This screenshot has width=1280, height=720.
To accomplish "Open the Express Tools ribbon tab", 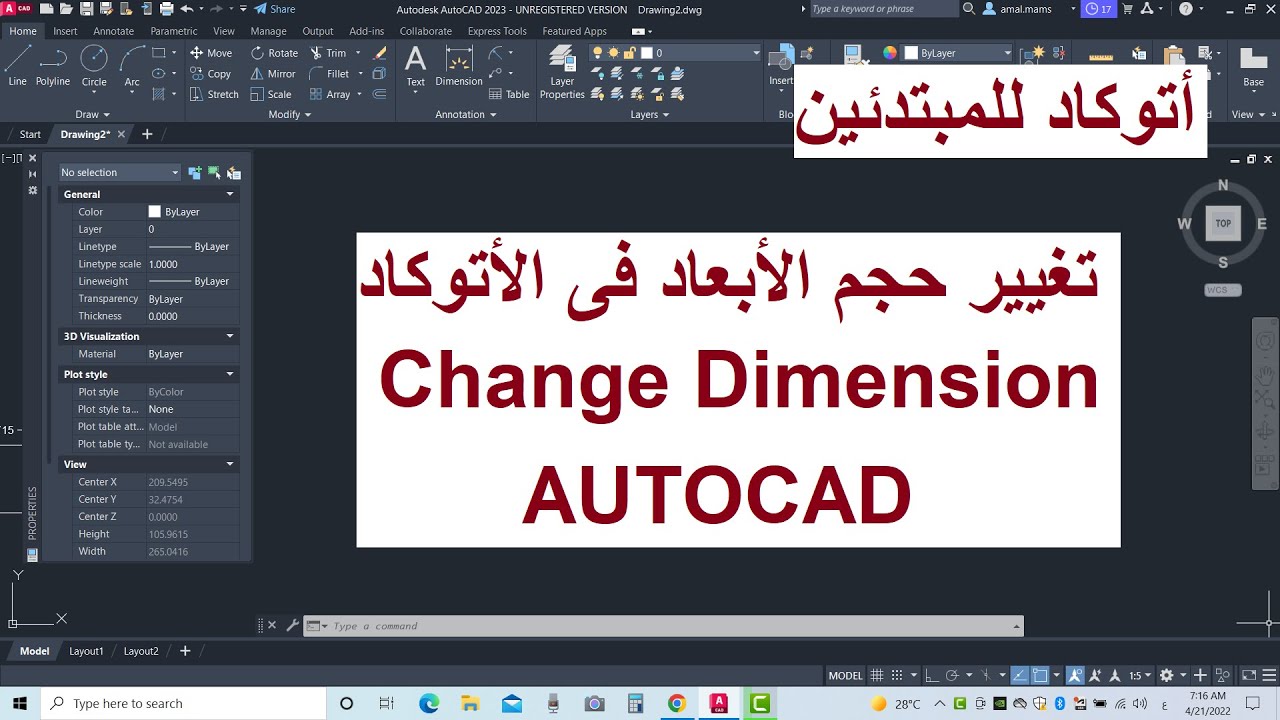I will 497,31.
